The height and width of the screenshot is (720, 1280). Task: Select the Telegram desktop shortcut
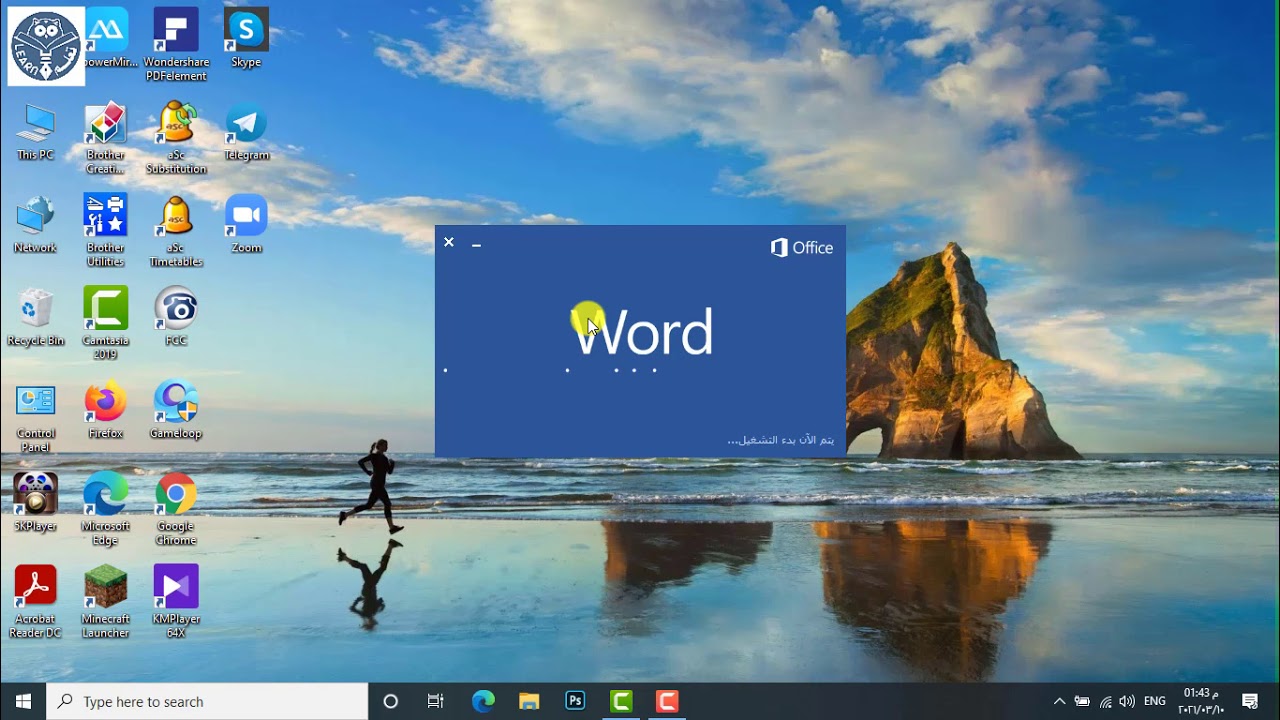[x=246, y=132]
